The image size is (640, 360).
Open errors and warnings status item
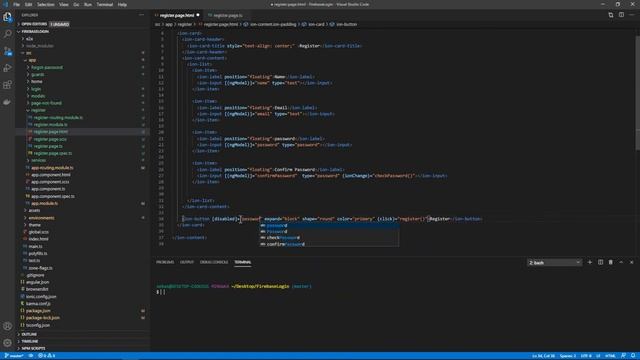[47, 356]
